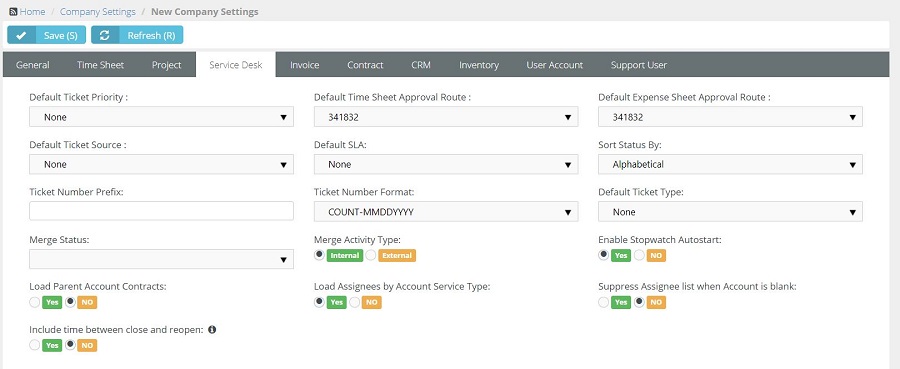The width and height of the screenshot is (900, 369).
Task: Click Save (S) button
Action: (46, 35)
